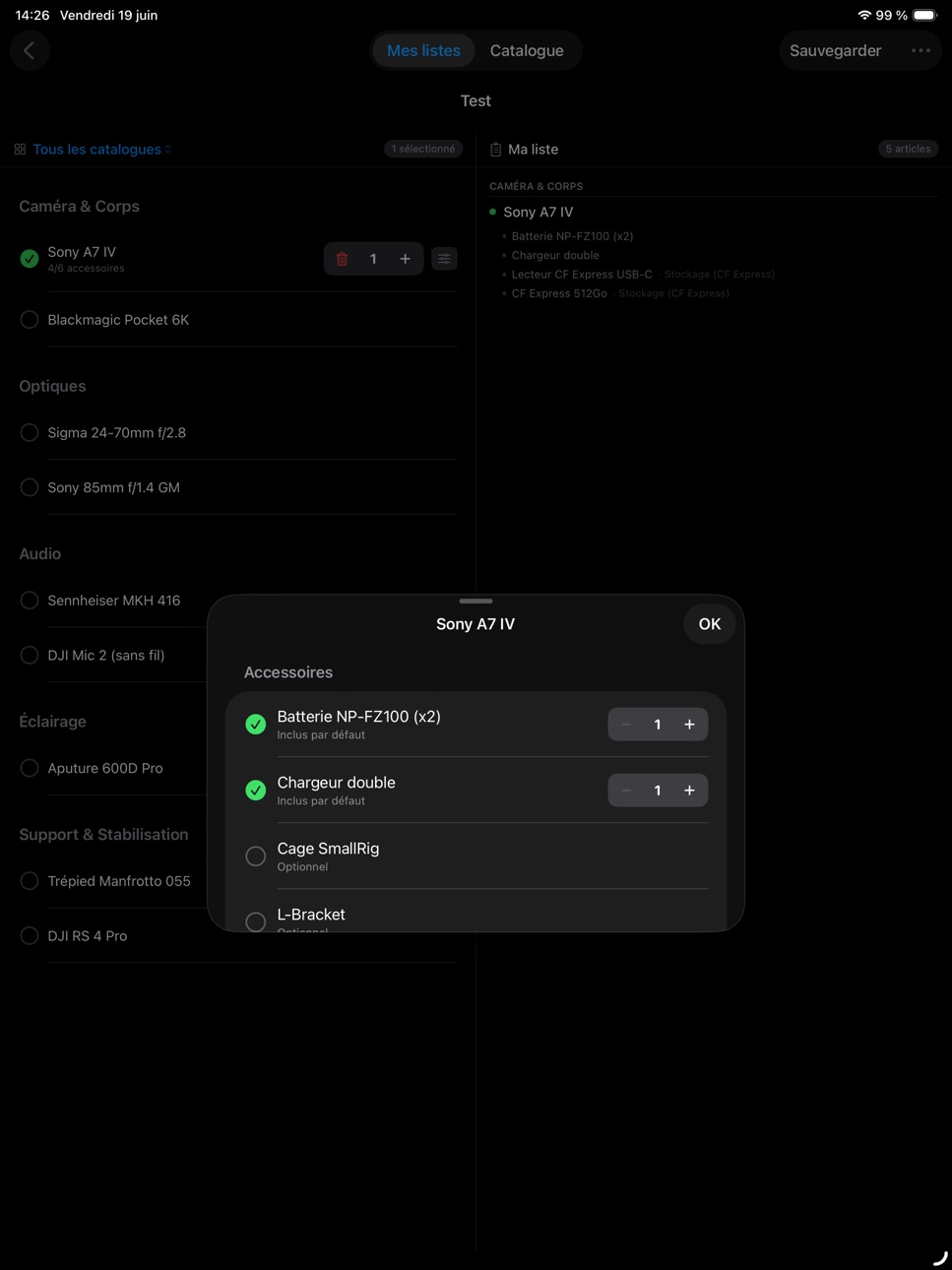Select Aputure 600D Pro light

click(x=30, y=768)
